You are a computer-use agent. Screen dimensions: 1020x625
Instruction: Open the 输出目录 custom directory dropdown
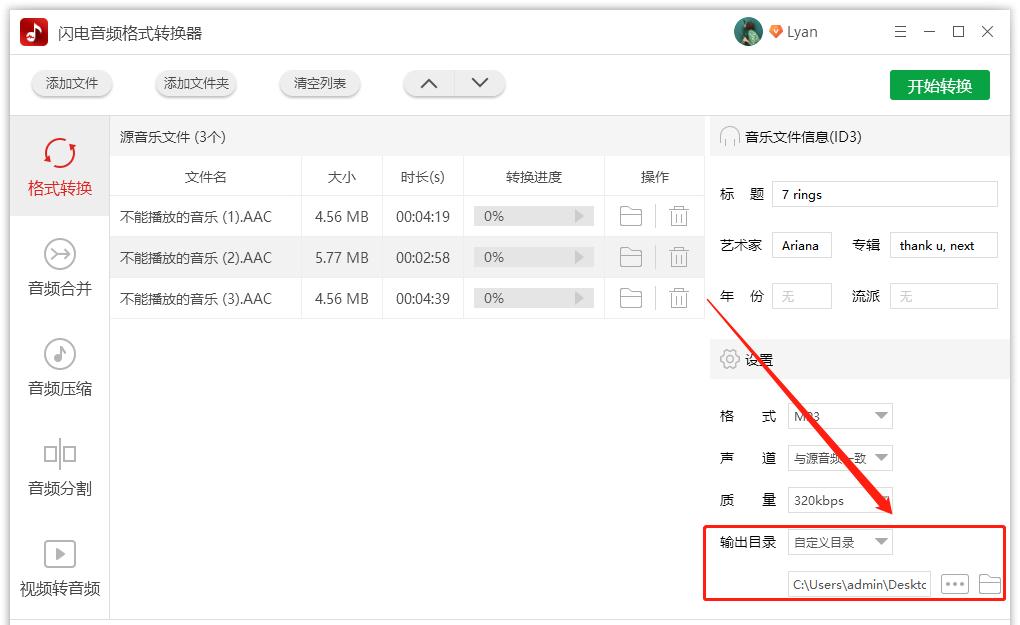840,541
